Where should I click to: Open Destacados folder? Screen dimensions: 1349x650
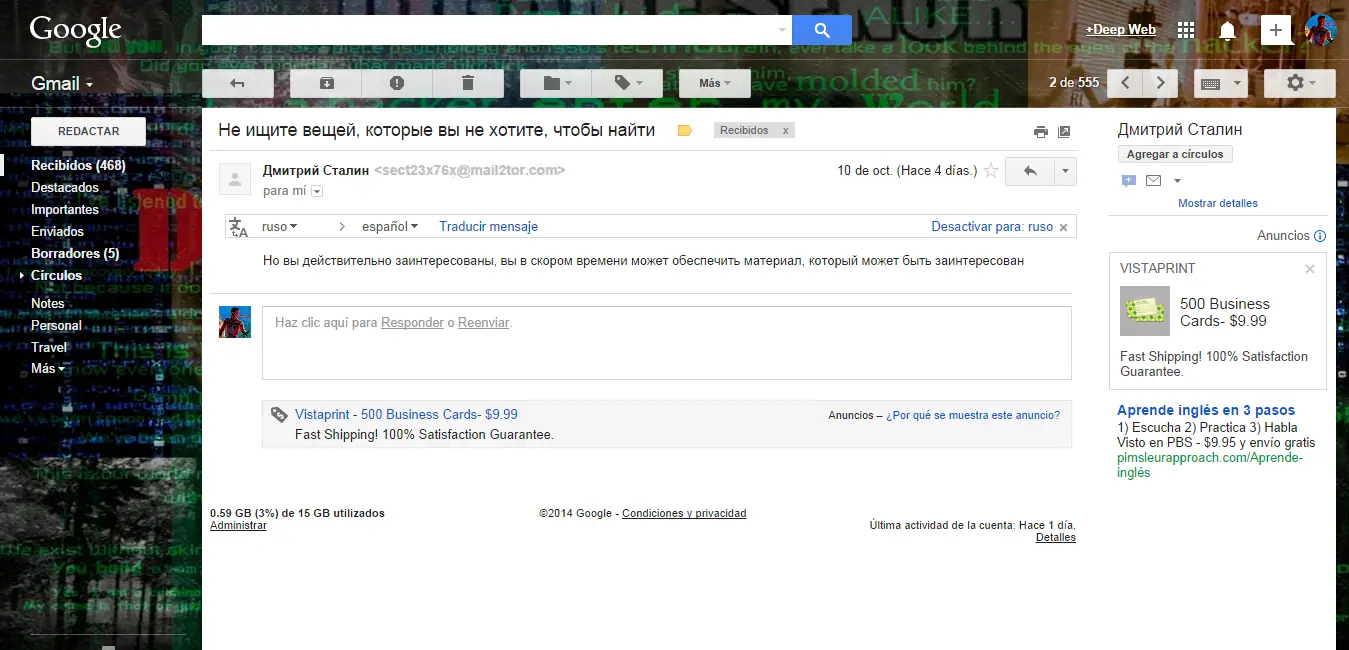65,188
